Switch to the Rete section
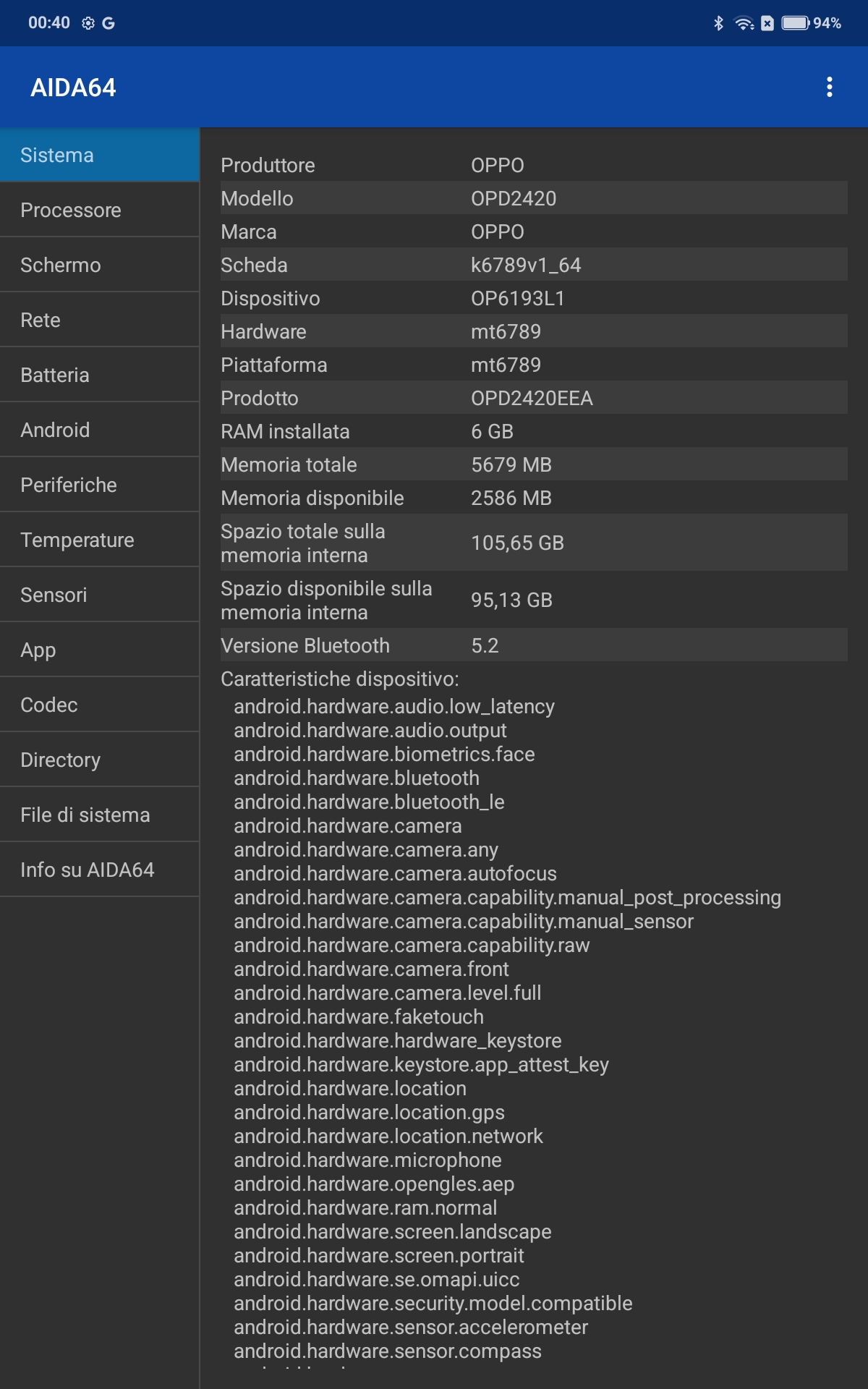Screen dimensions: 868x1389 [x=100, y=320]
